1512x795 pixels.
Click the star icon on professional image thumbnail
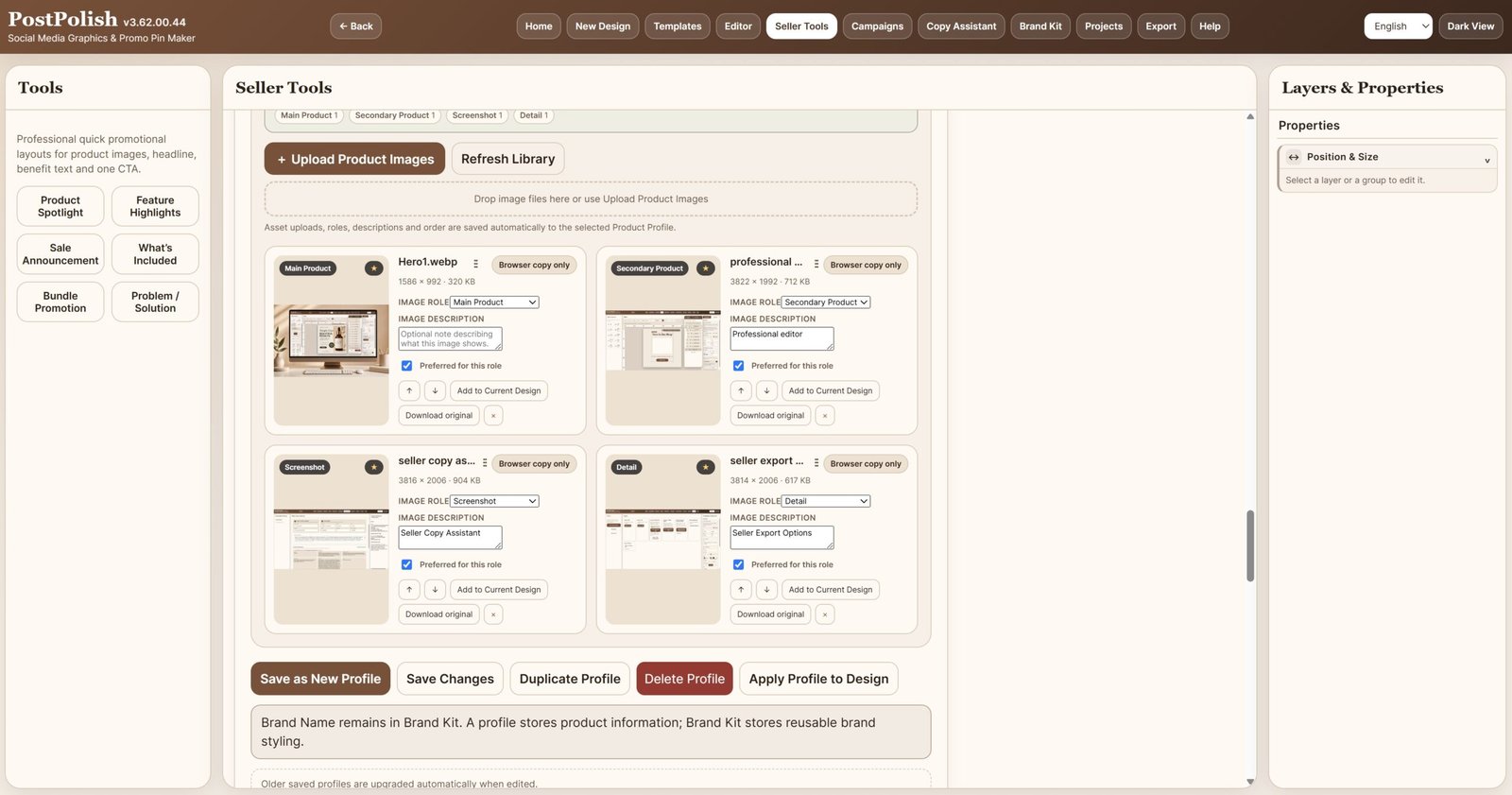pyautogui.click(x=706, y=268)
